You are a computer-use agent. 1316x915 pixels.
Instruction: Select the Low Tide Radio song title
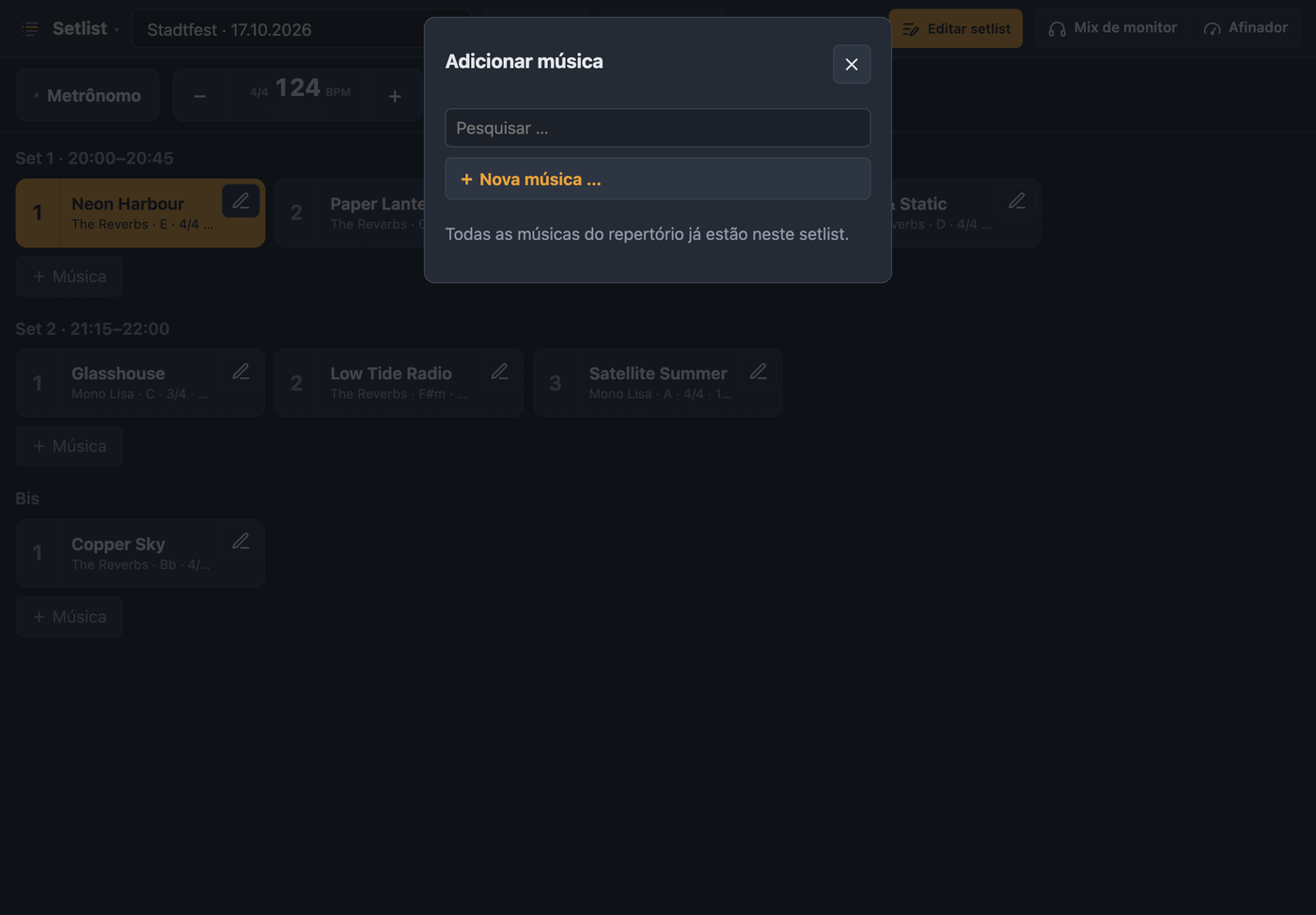click(391, 373)
